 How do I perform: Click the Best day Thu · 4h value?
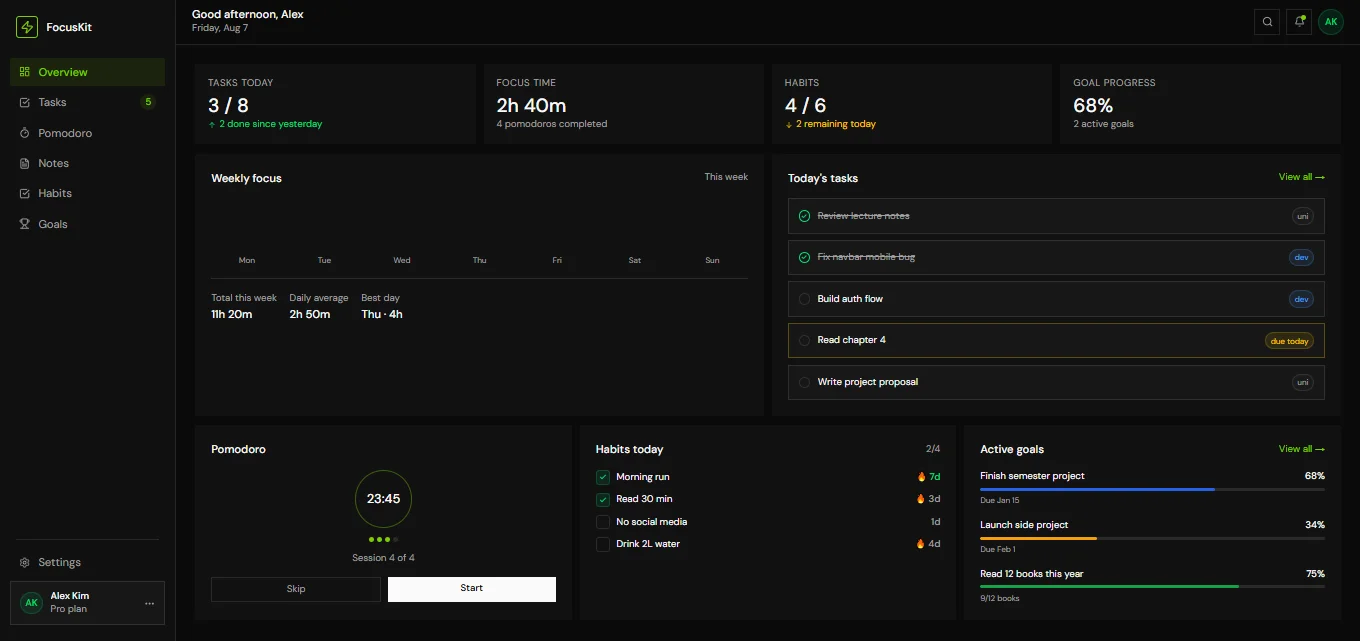382,314
